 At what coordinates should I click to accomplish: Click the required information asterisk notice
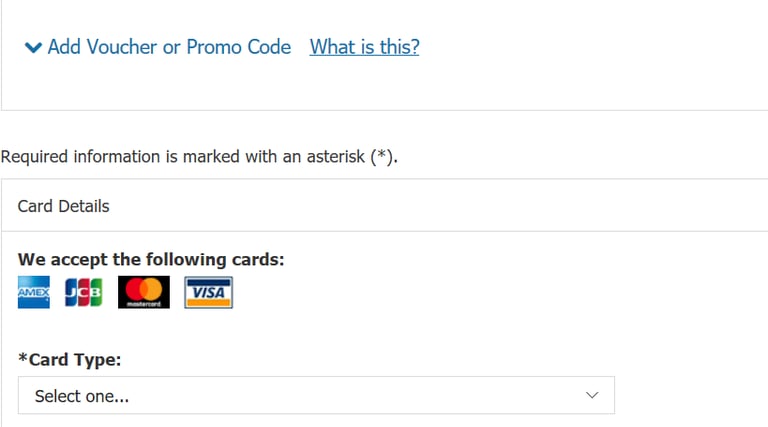199,157
